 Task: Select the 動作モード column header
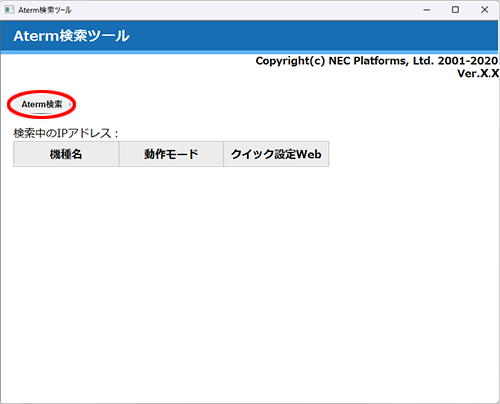[171, 154]
